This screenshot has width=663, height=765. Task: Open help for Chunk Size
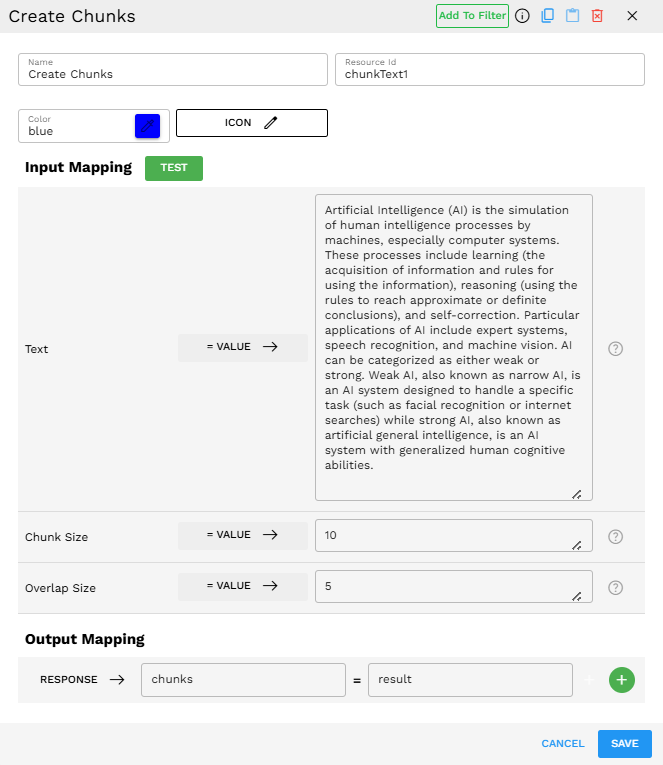click(x=616, y=536)
